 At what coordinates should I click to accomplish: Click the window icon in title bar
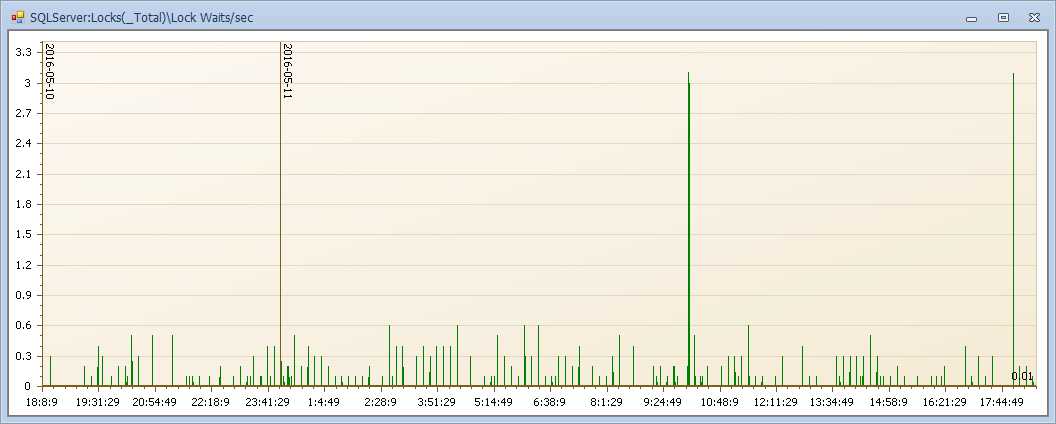pyautogui.click(x=18, y=17)
